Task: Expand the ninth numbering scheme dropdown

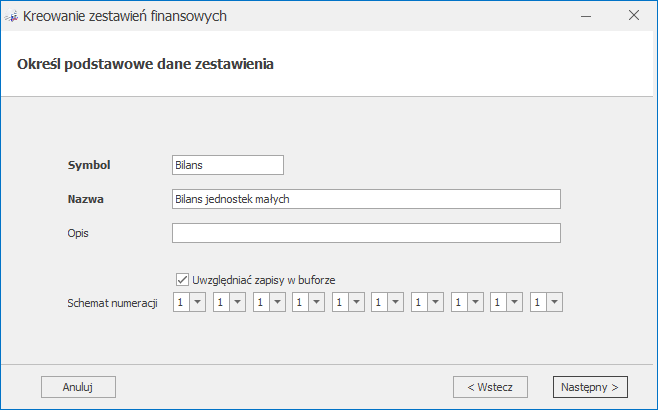Action: (x=514, y=302)
